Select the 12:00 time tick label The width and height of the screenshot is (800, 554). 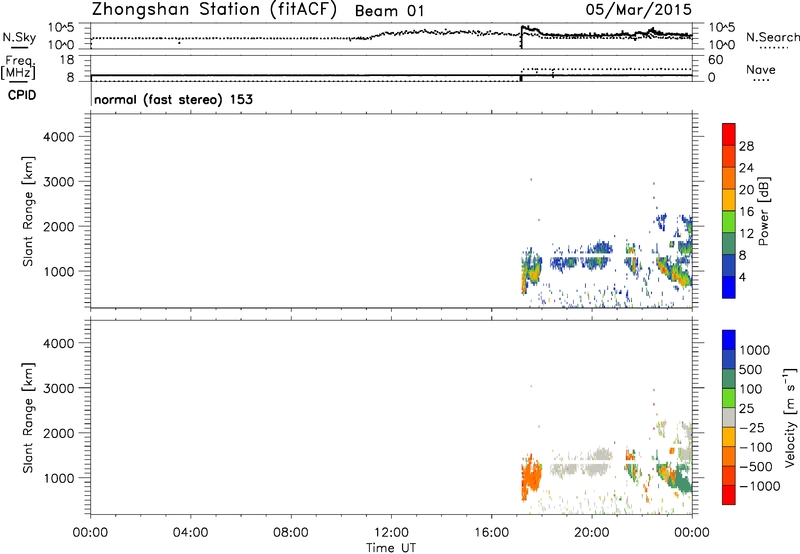coord(391,533)
